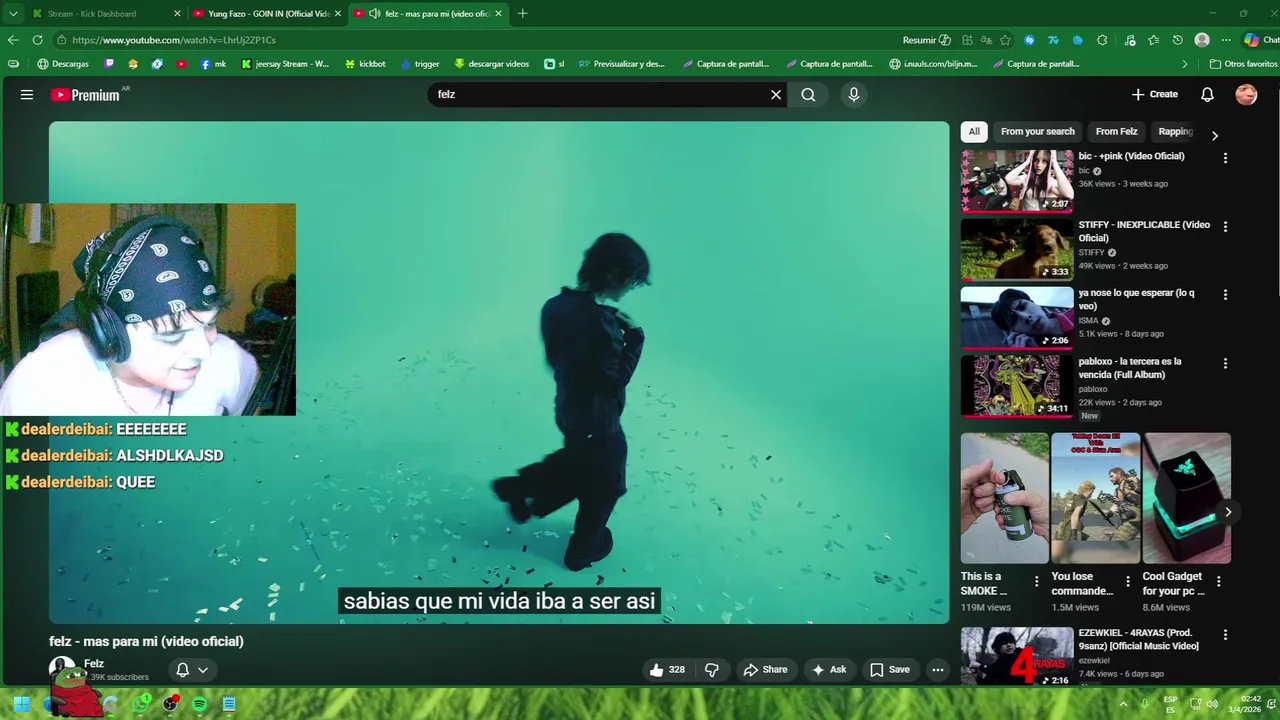Save video to a playlist
The image size is (1280, 720).
[x=890, y=670]
